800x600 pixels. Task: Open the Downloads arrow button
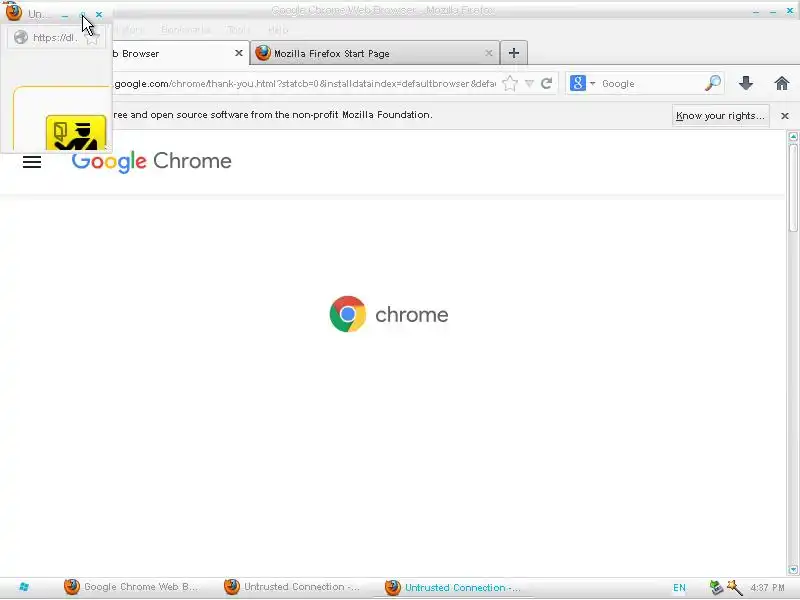coord(746,83)
